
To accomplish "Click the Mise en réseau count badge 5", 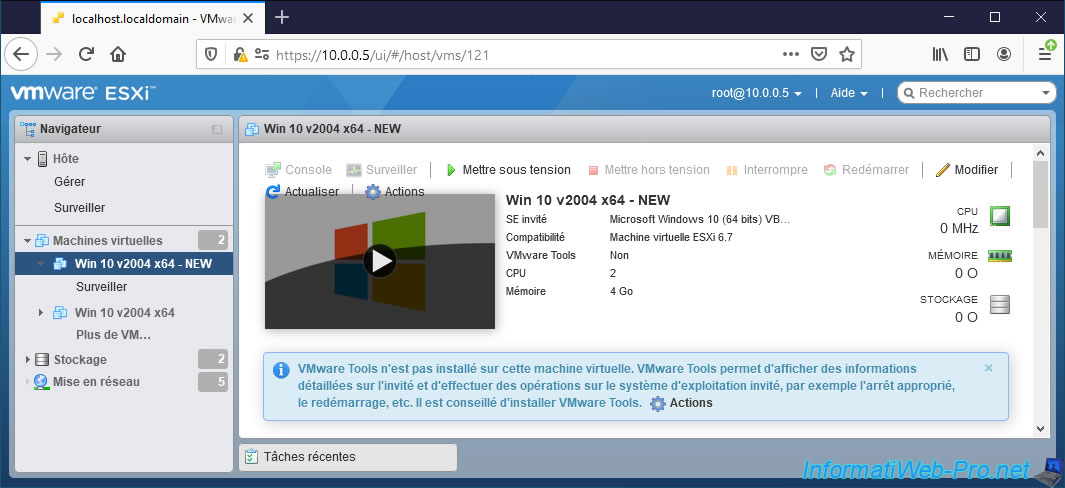I will [213, 382].
